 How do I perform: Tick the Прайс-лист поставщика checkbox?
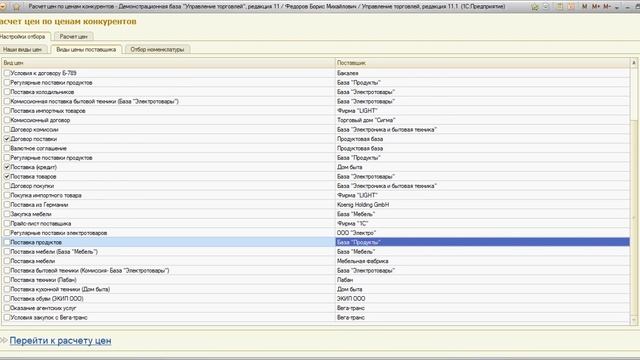click(x=7, y=223)
